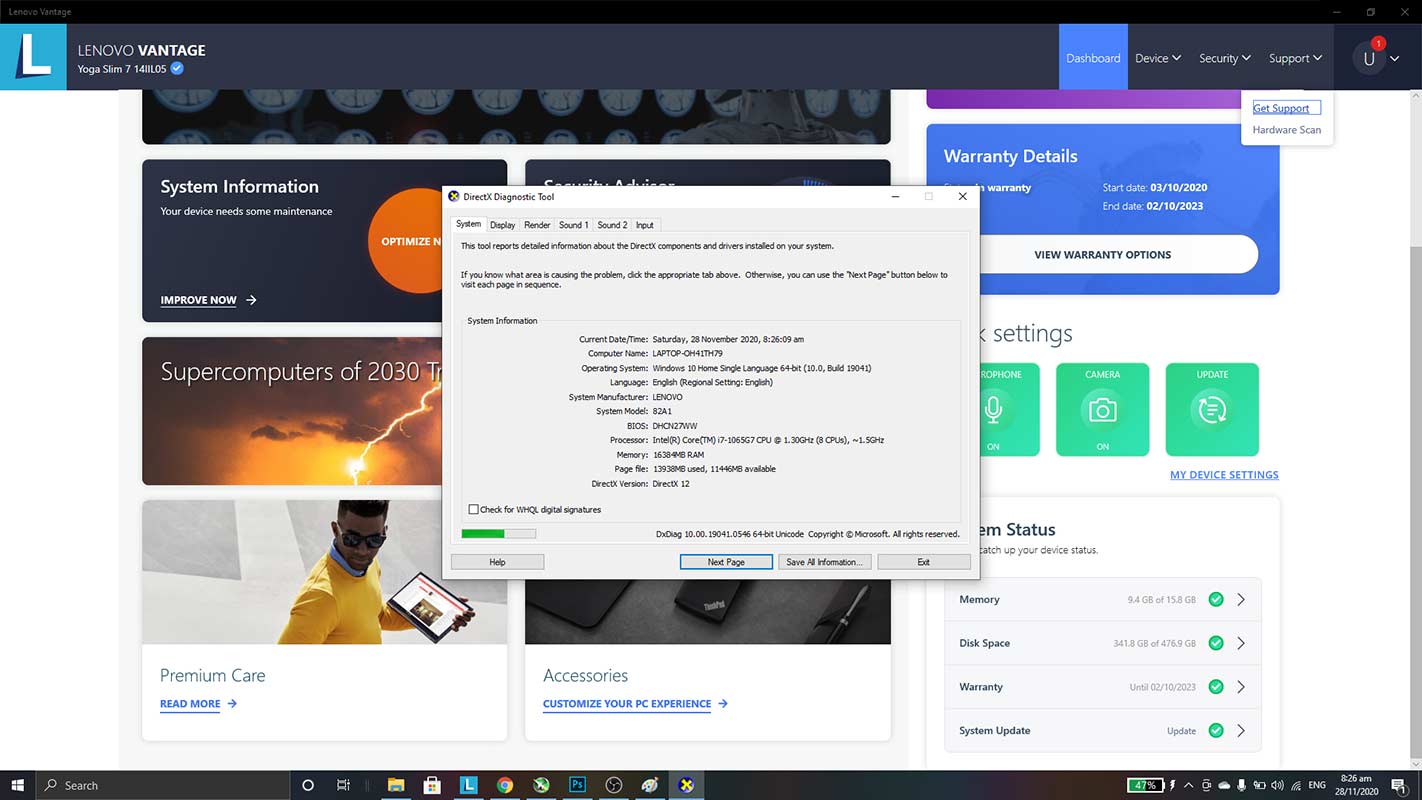The width and height of the screenshot is (1422, 800).
Task: Switch to the Input tab in DxDiag
Action: (x=645, y=225)
